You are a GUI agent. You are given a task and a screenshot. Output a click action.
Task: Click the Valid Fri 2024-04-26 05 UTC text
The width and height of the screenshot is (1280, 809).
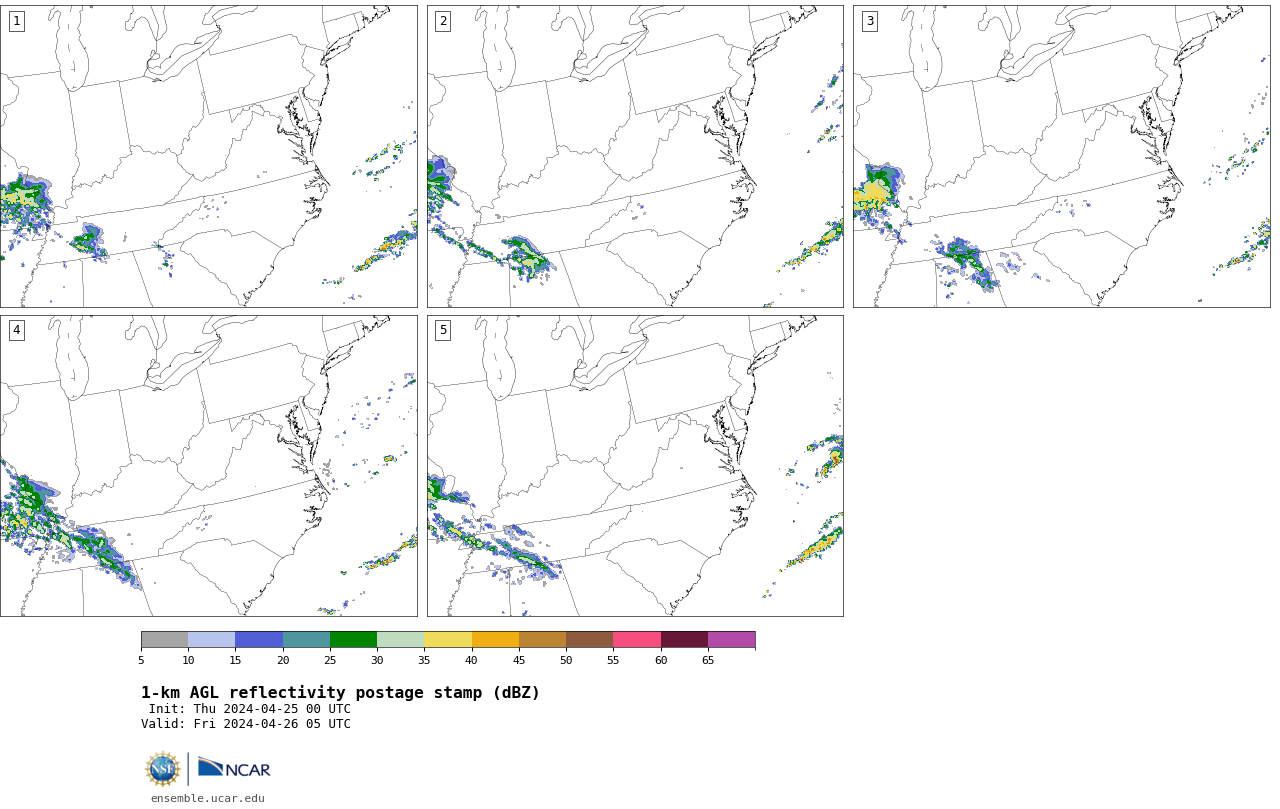246,724
